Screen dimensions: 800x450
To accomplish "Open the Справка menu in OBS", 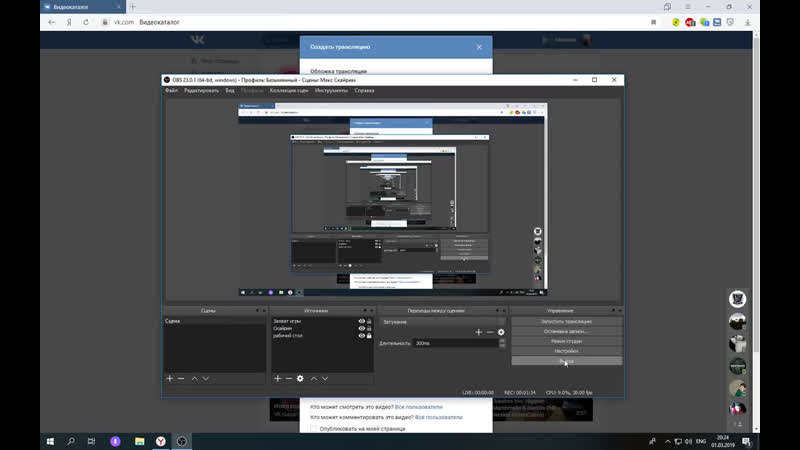I will [364, 90].
